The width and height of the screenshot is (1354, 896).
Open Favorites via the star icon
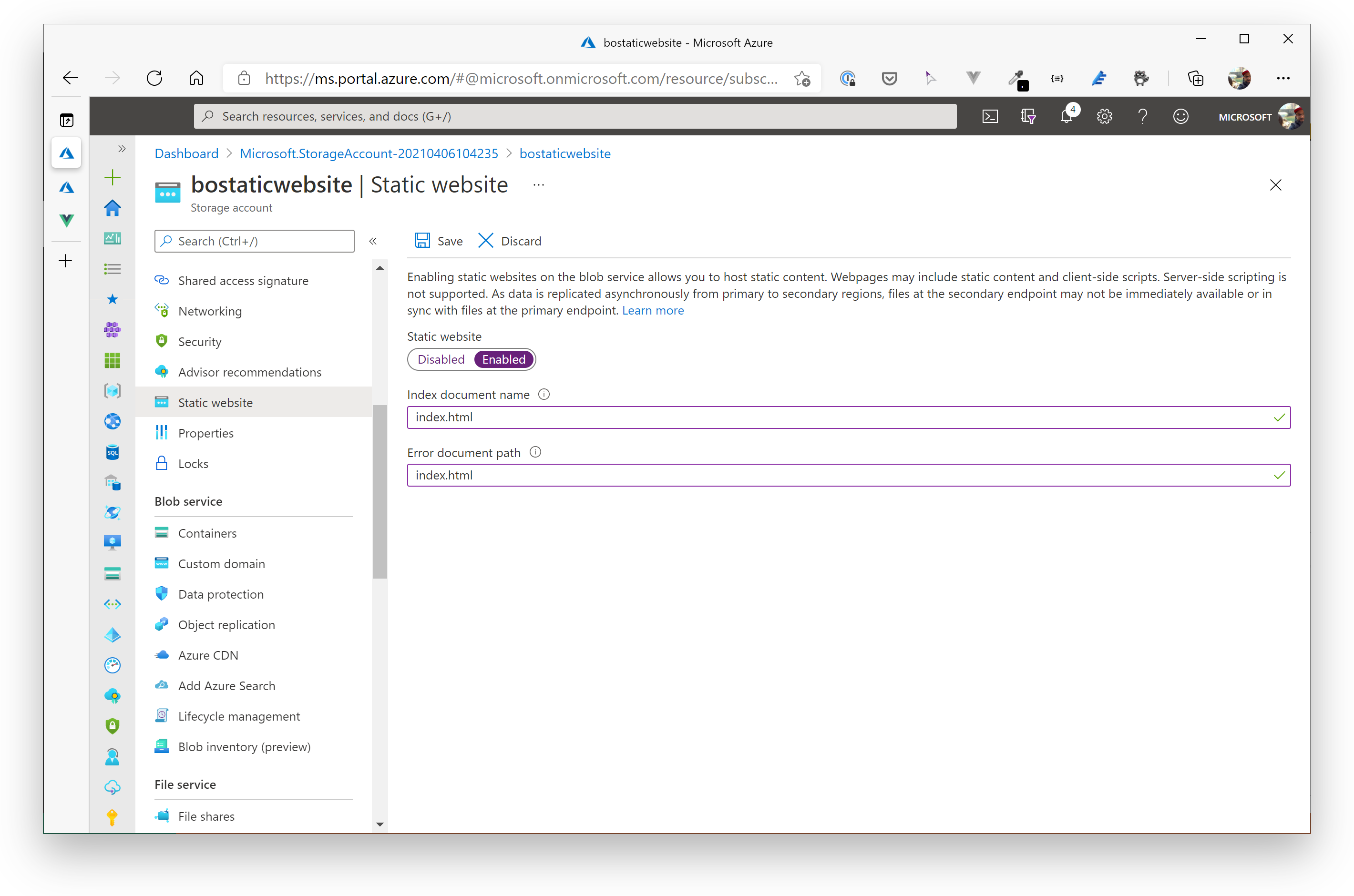113,299
